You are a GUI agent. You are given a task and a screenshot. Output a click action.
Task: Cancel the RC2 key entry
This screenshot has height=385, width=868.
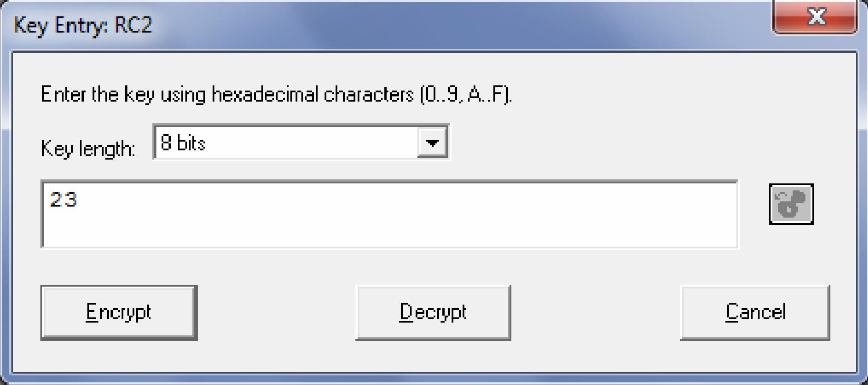click(x=755, y=312)
